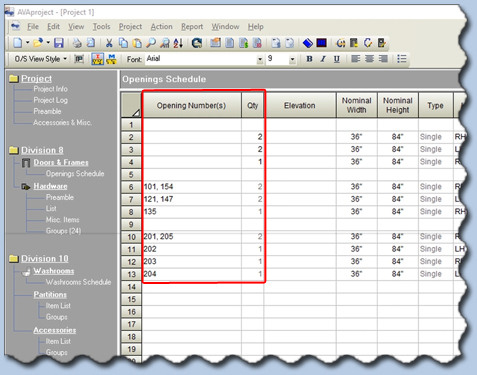The width and height of the screenshot is (477, 375).
Task: Open the Hardware link
Action: [x=50, y=186]
